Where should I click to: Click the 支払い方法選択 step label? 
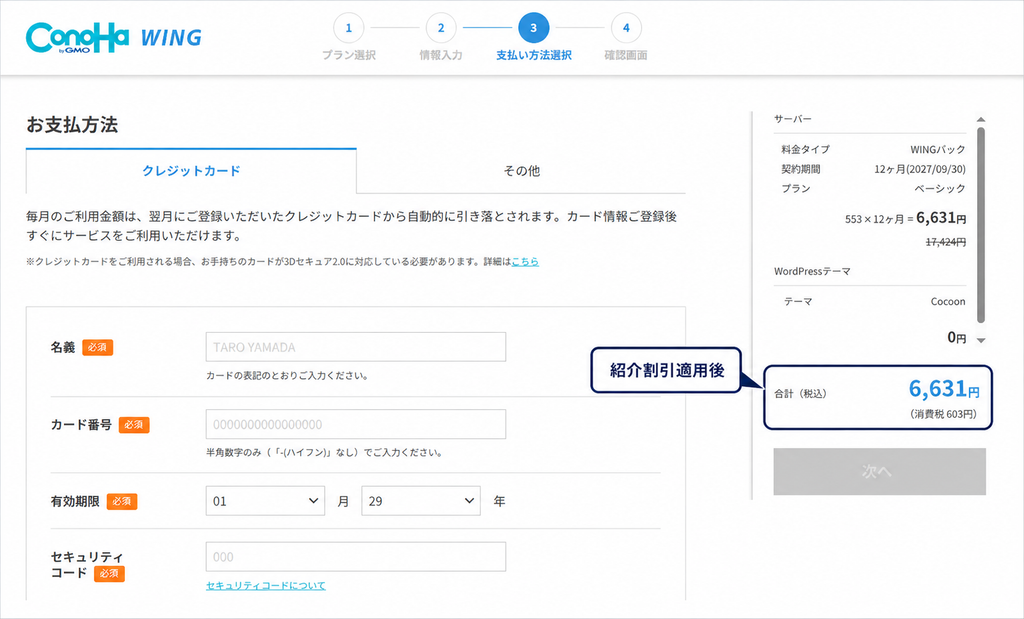(534, 56)
